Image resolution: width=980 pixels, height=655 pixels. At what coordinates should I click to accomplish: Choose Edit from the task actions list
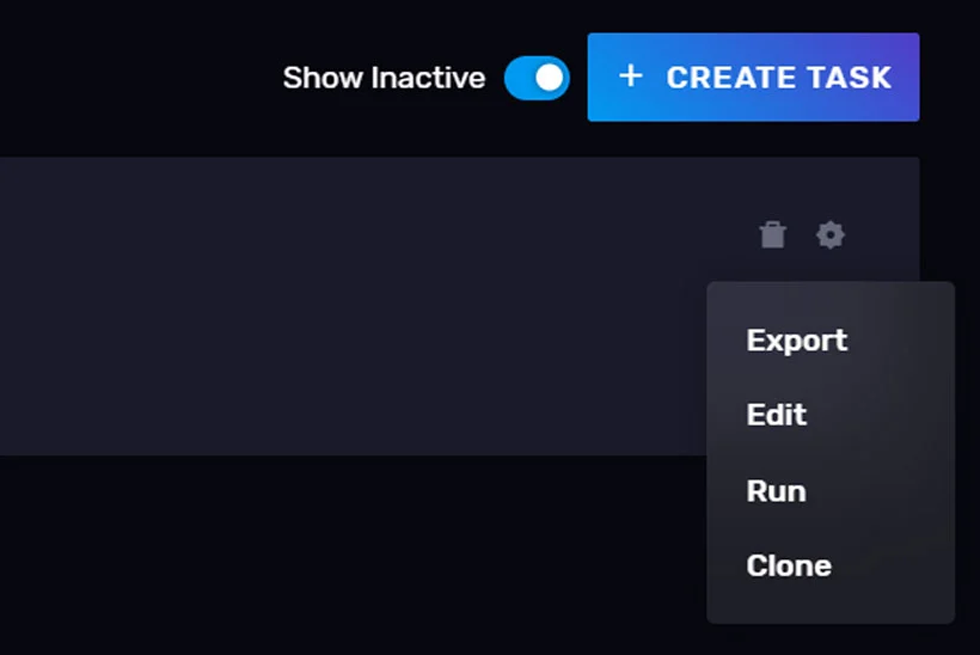[776, 415]
